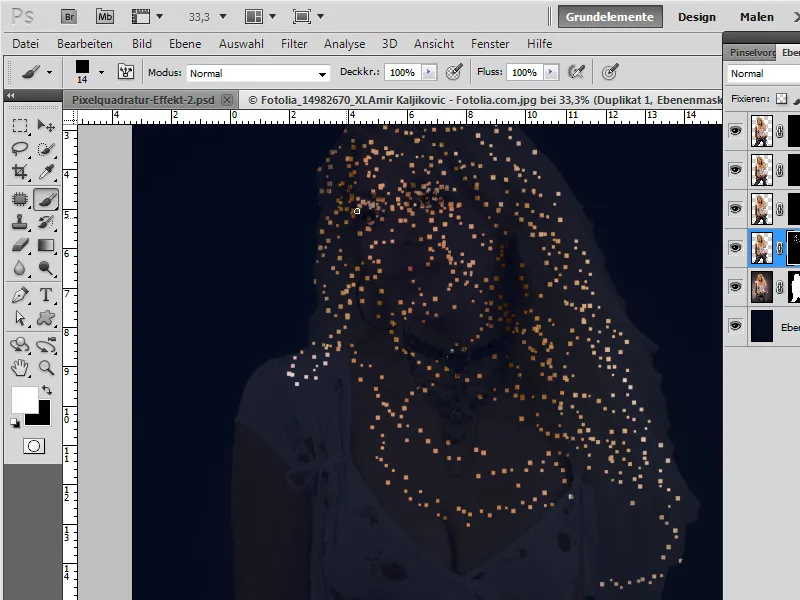800x600 pixels.
Task: Open the Datei menu
Action: pos(26,44)
